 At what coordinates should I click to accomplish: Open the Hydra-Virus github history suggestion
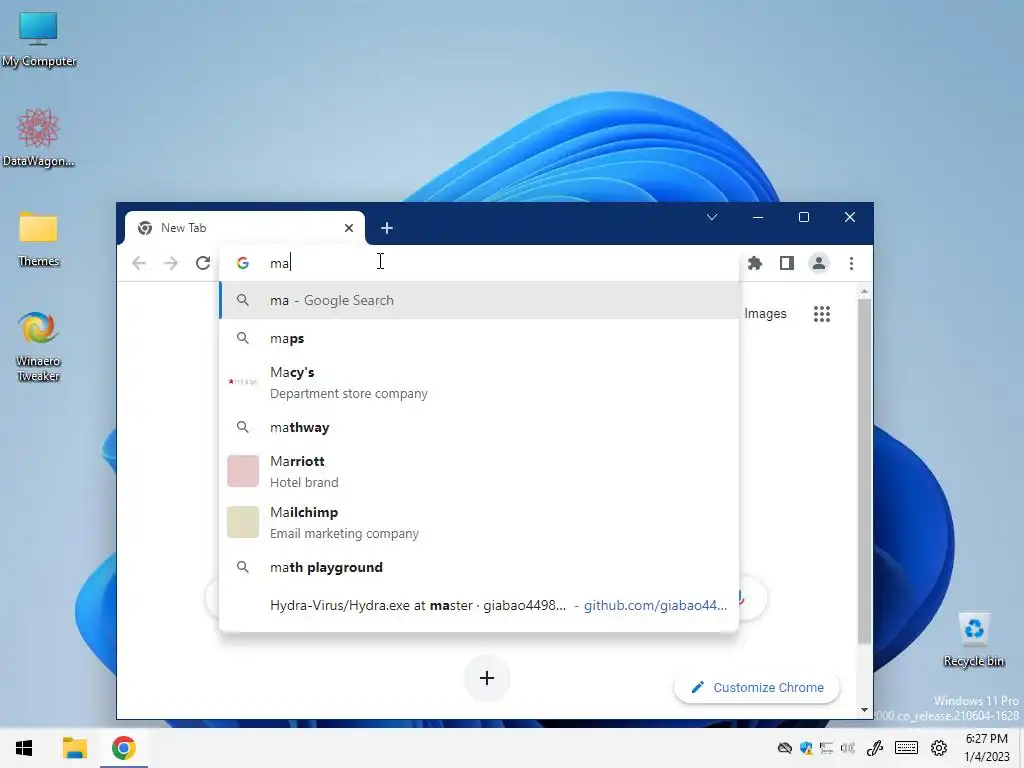tap(479, 605)
